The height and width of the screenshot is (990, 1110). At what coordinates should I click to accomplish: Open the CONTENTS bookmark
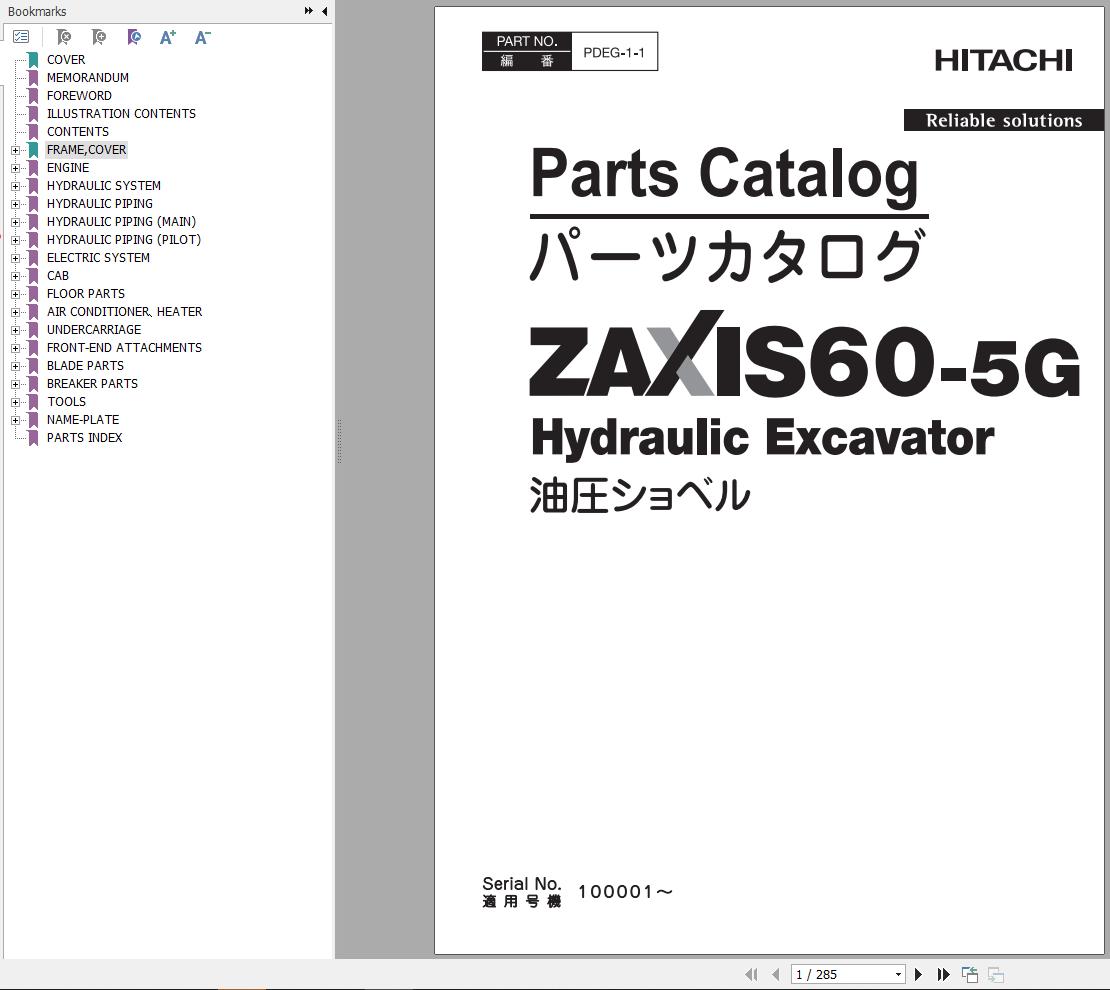78,132
